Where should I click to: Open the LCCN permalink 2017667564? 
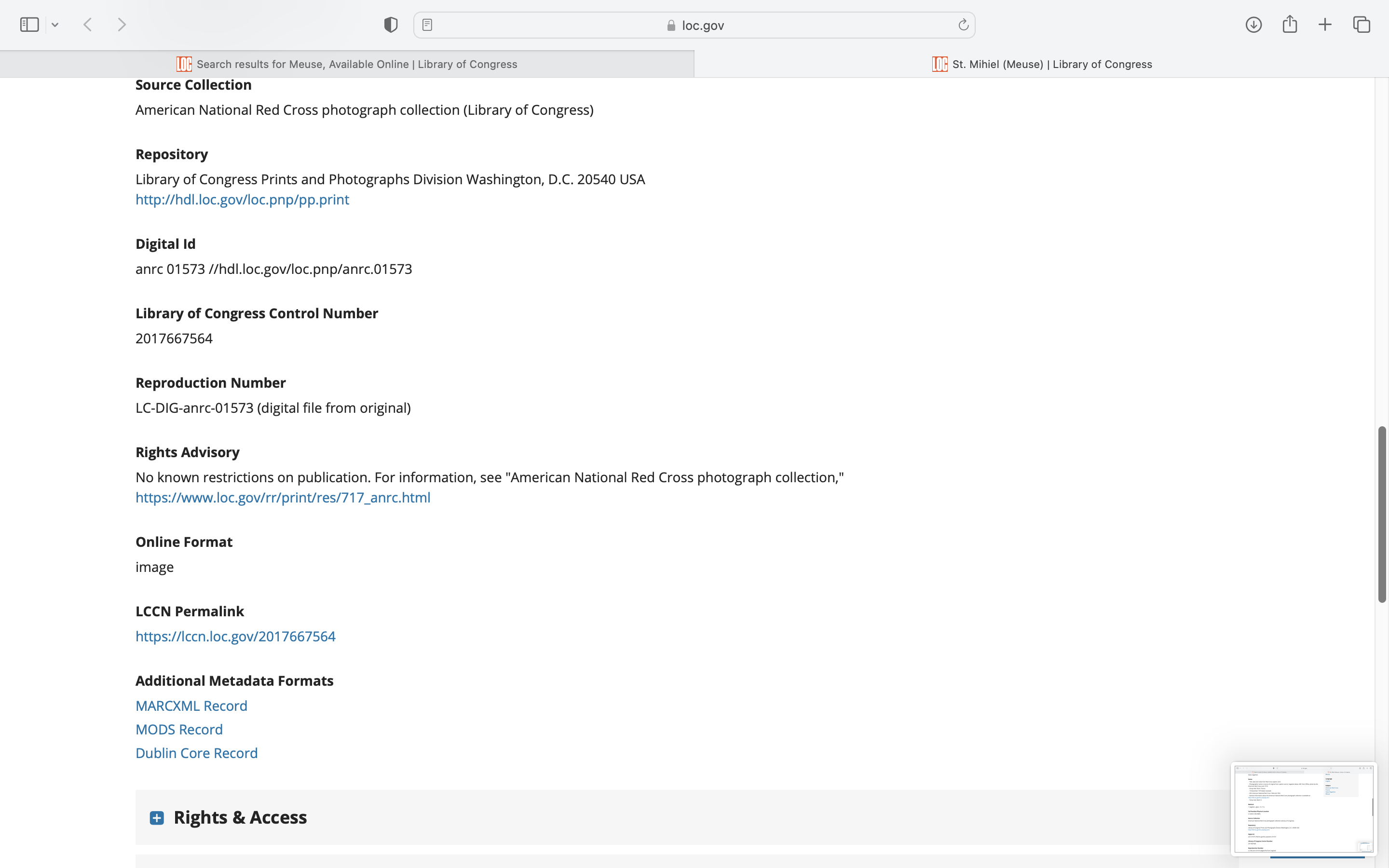[x=235, y=636]
